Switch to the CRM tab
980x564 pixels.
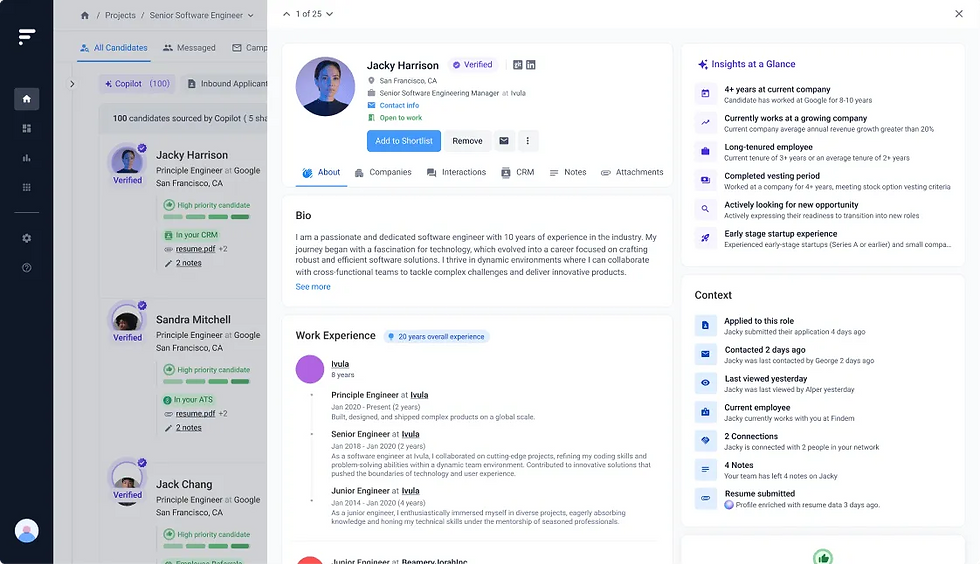(518, 173)
